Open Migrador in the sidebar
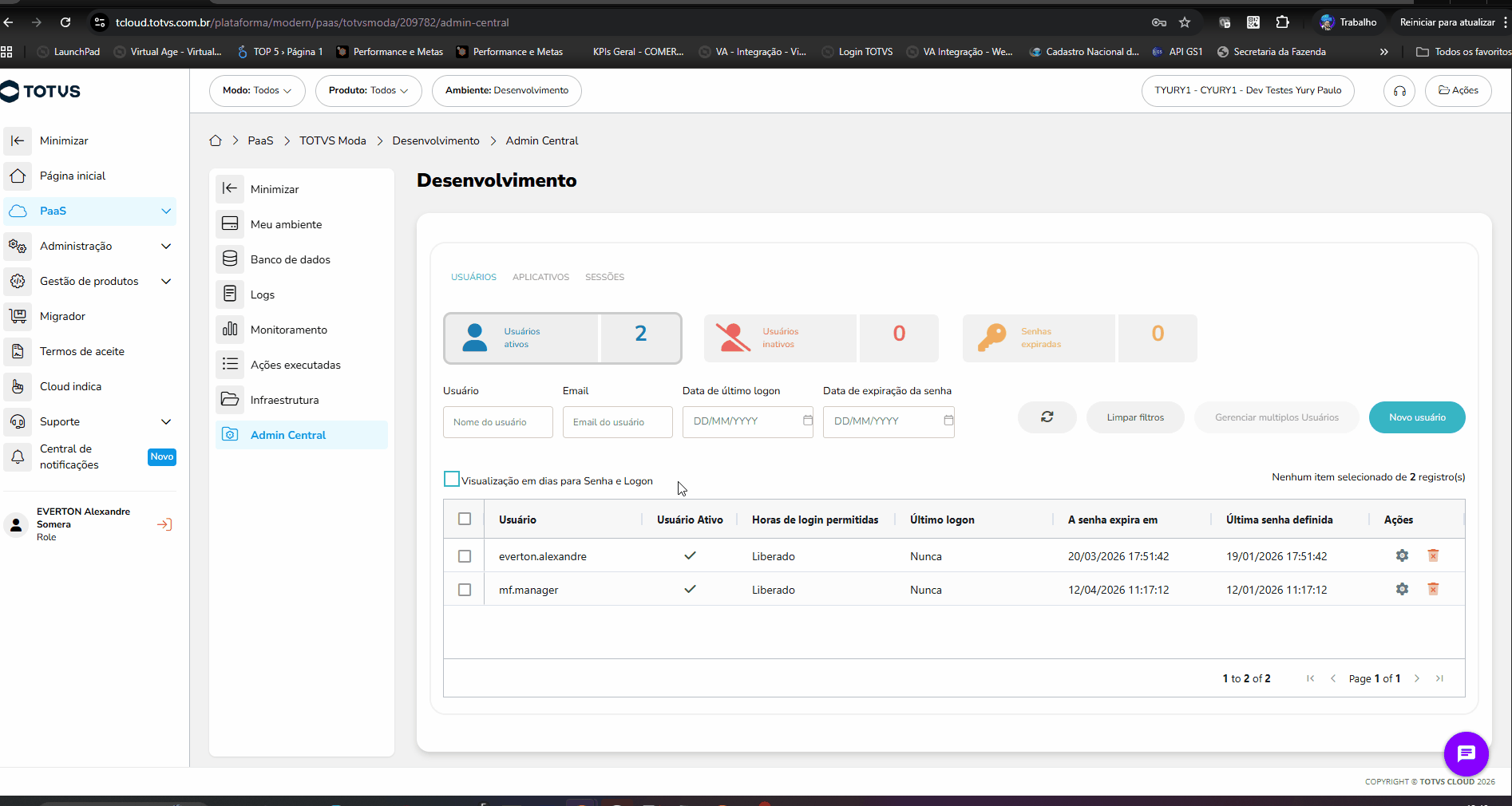The width and height of the screenshot is (1512, 806). 89,316
